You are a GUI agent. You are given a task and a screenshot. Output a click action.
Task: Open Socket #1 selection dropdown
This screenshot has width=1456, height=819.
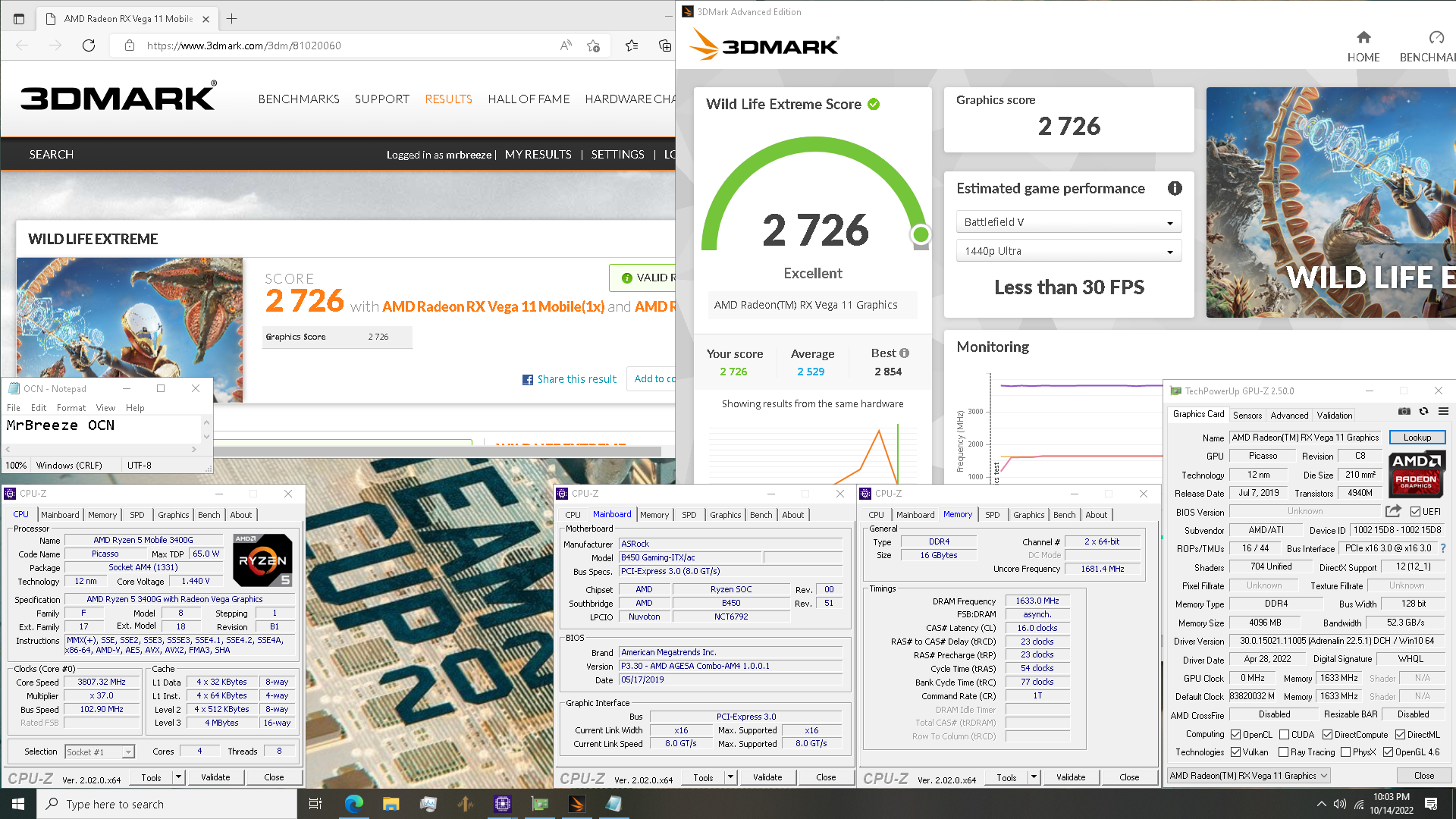[99, 752]
